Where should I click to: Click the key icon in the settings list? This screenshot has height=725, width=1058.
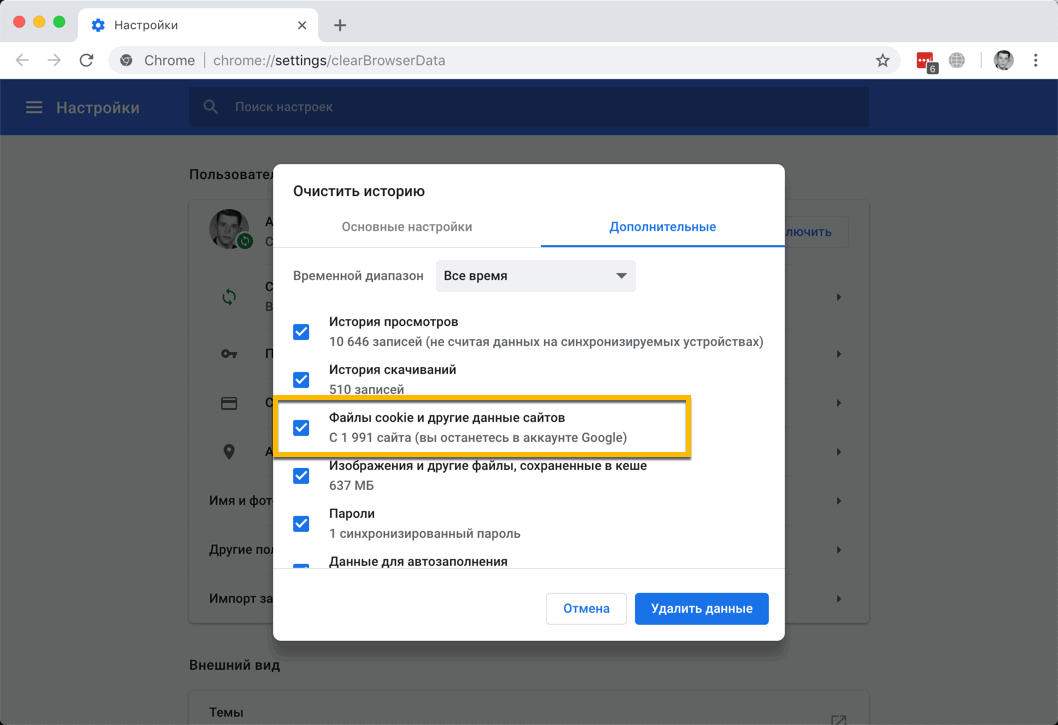coord(228,354)
